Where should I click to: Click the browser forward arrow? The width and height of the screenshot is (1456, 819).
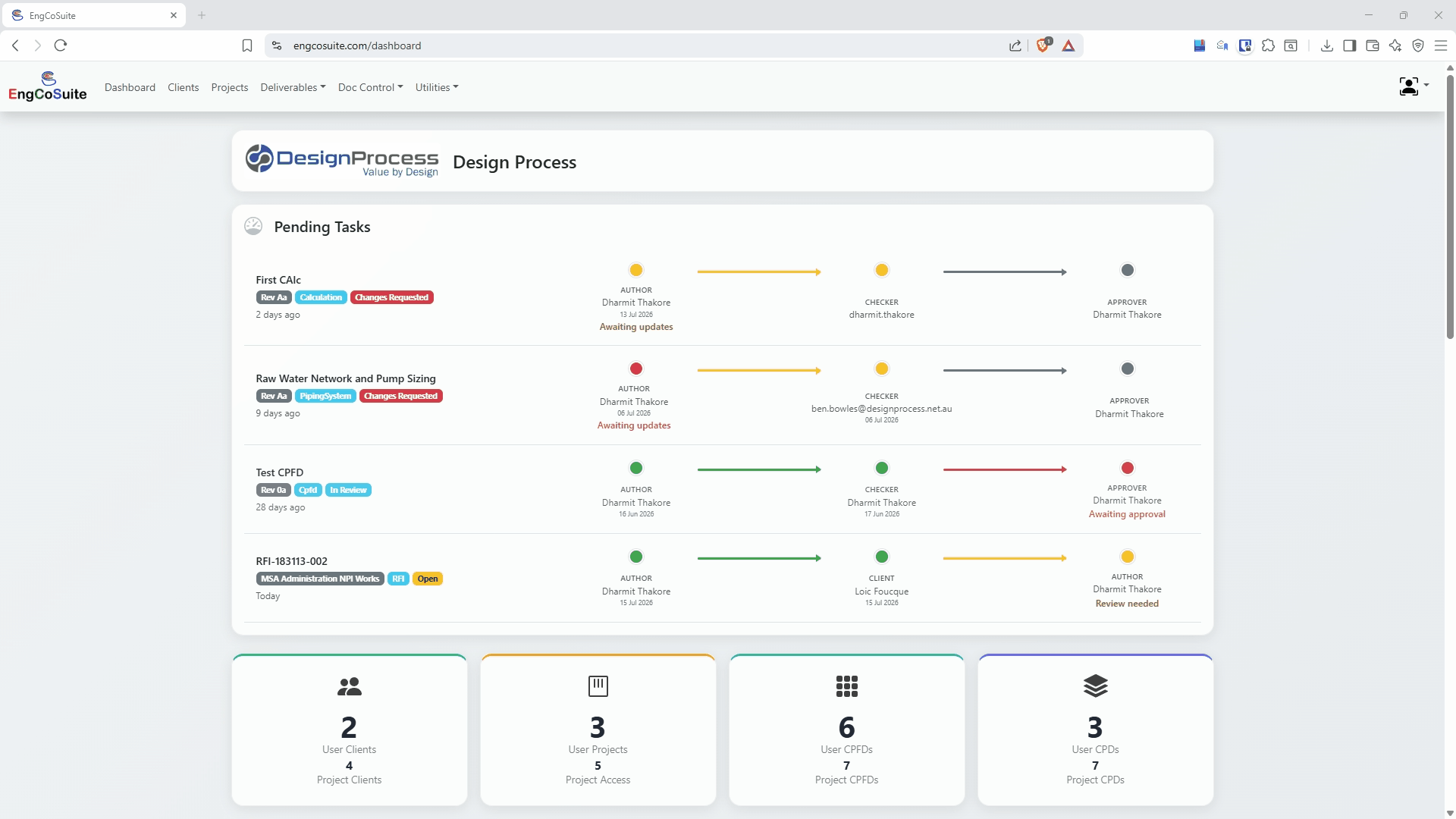point(37,45)
